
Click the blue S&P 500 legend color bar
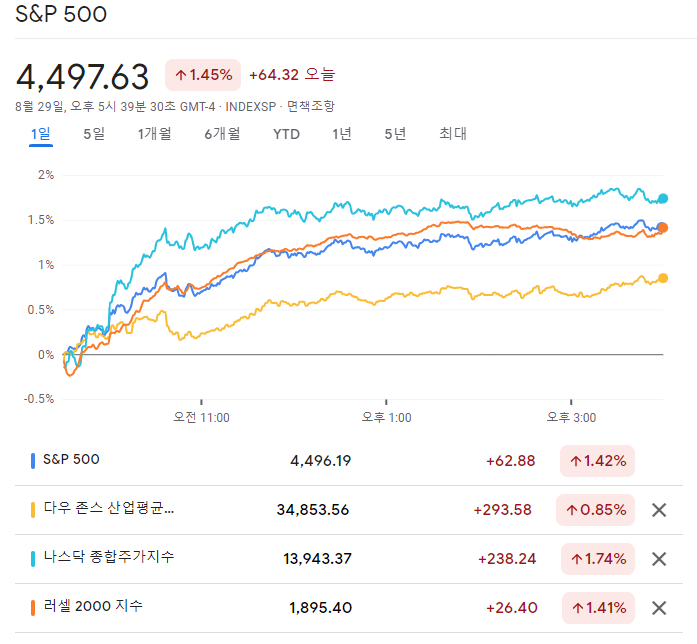32,461
